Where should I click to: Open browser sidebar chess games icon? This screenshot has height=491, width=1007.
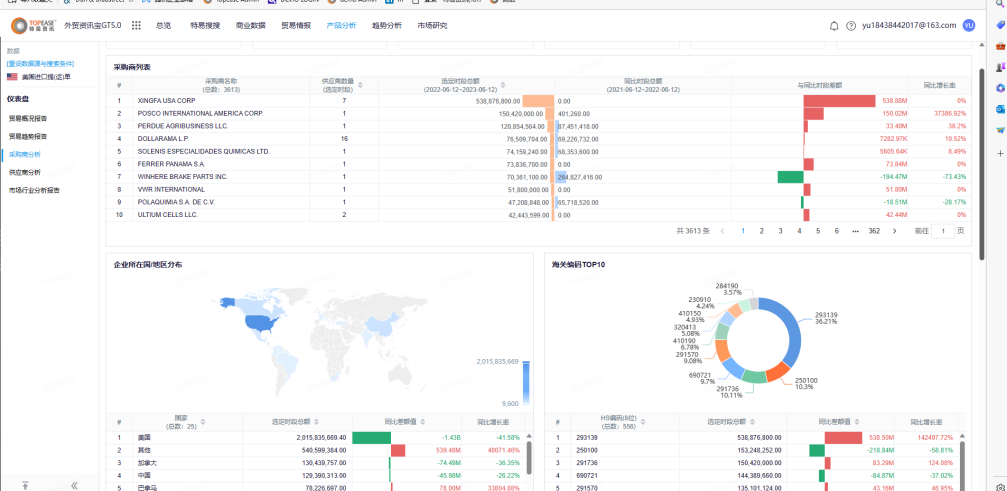[1000, 67]
